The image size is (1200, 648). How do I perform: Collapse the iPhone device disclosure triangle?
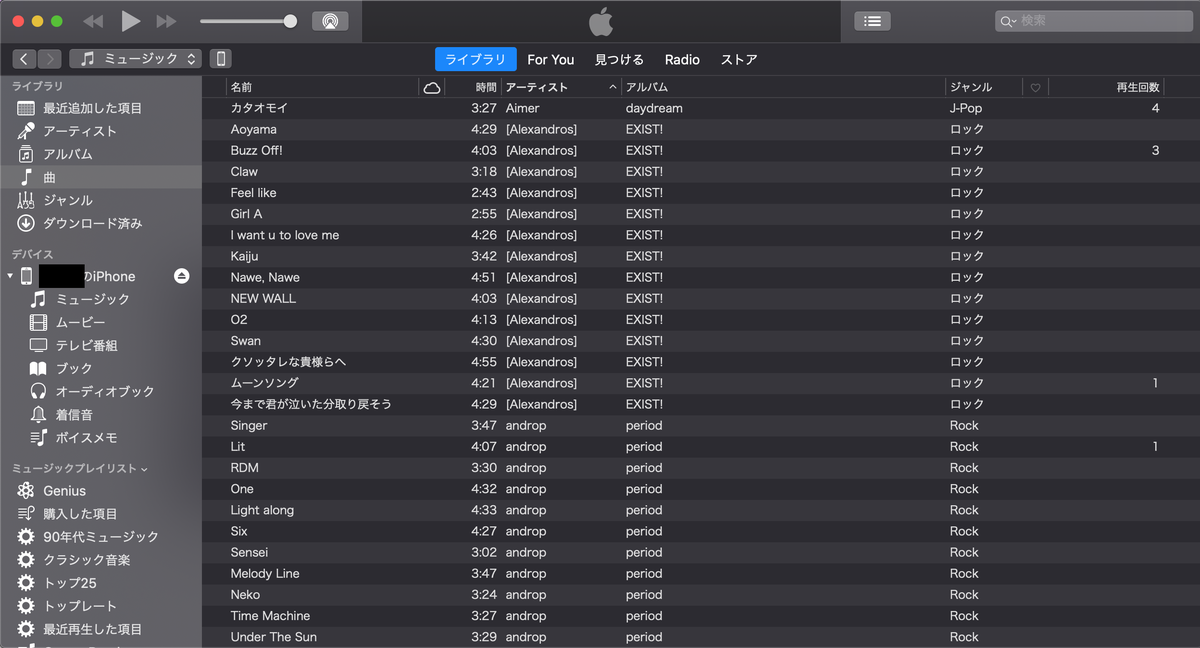10,276
